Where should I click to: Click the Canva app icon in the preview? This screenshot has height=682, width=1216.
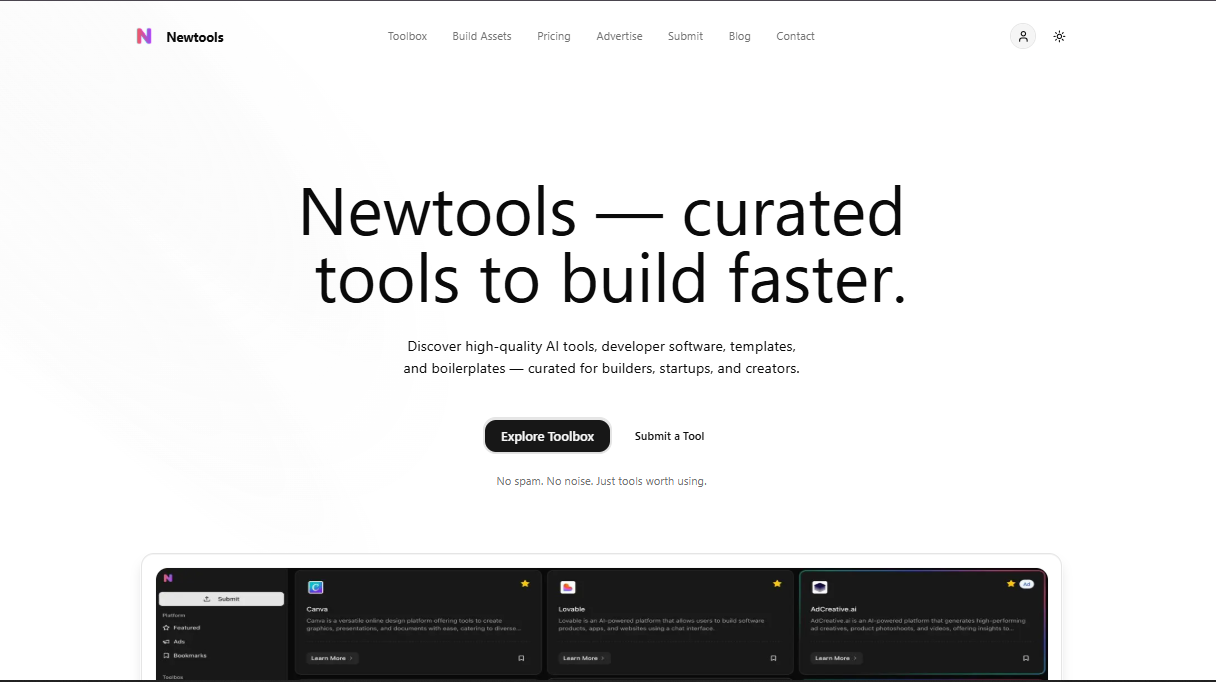(x=316, y=587)
